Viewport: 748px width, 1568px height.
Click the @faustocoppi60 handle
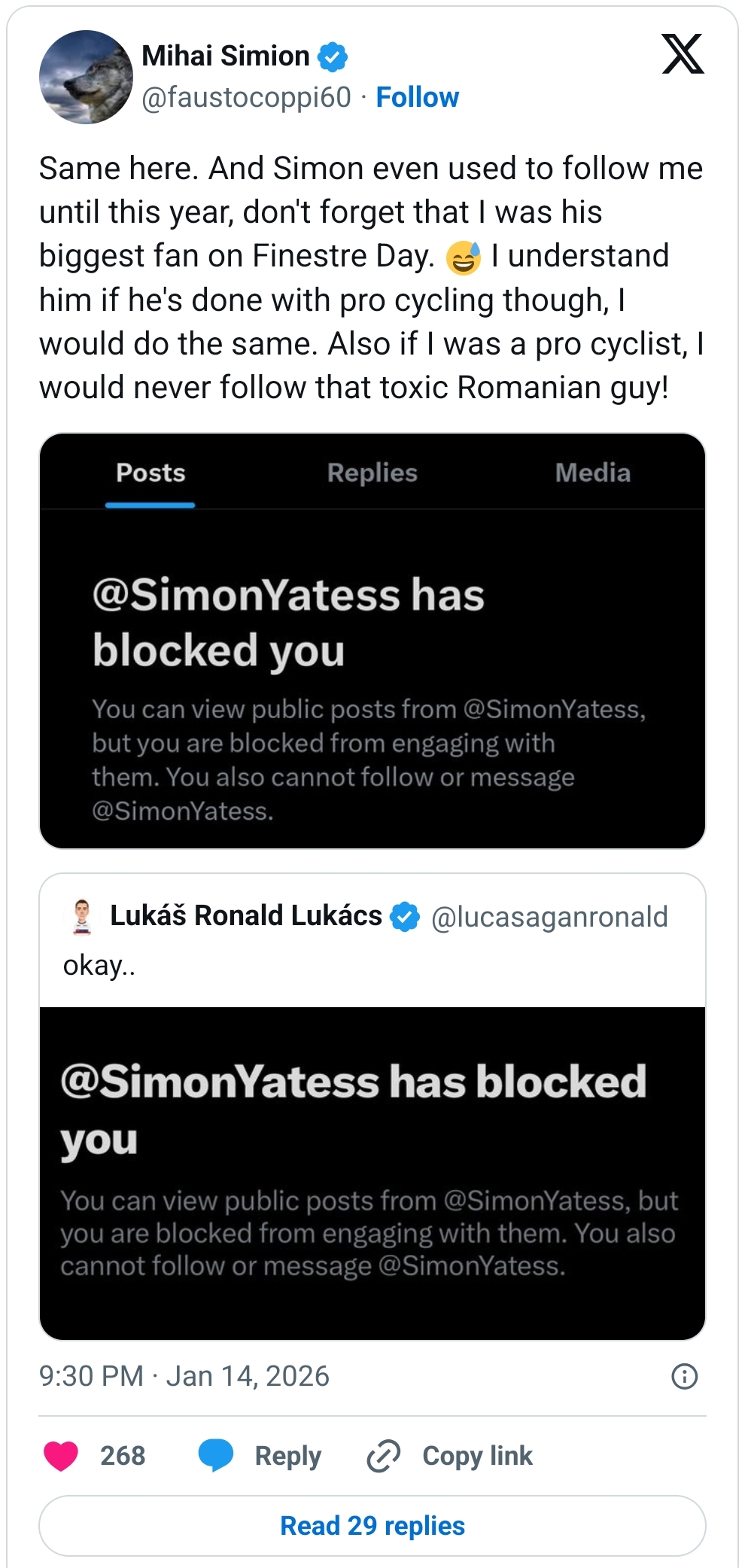[x=246, y=97]
